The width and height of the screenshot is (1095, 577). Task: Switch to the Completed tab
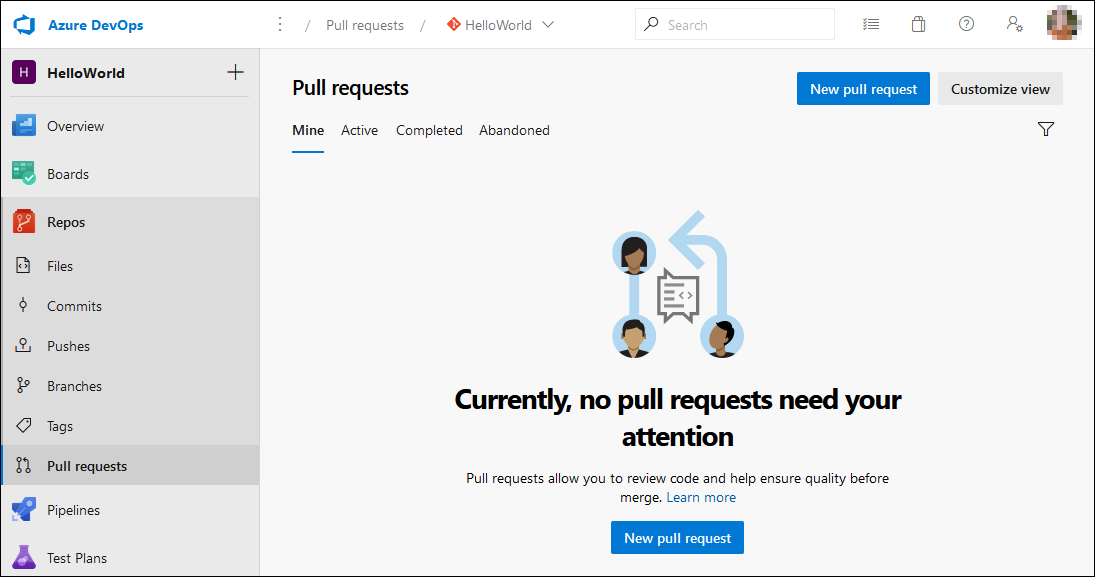coord(429,131)
